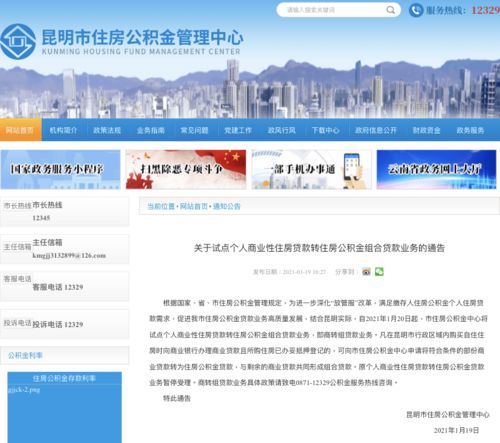Click the signature 昆明市住房公积金管理中心 under the article
This screenshot has height=443, width=500.
tap(448, 415)
